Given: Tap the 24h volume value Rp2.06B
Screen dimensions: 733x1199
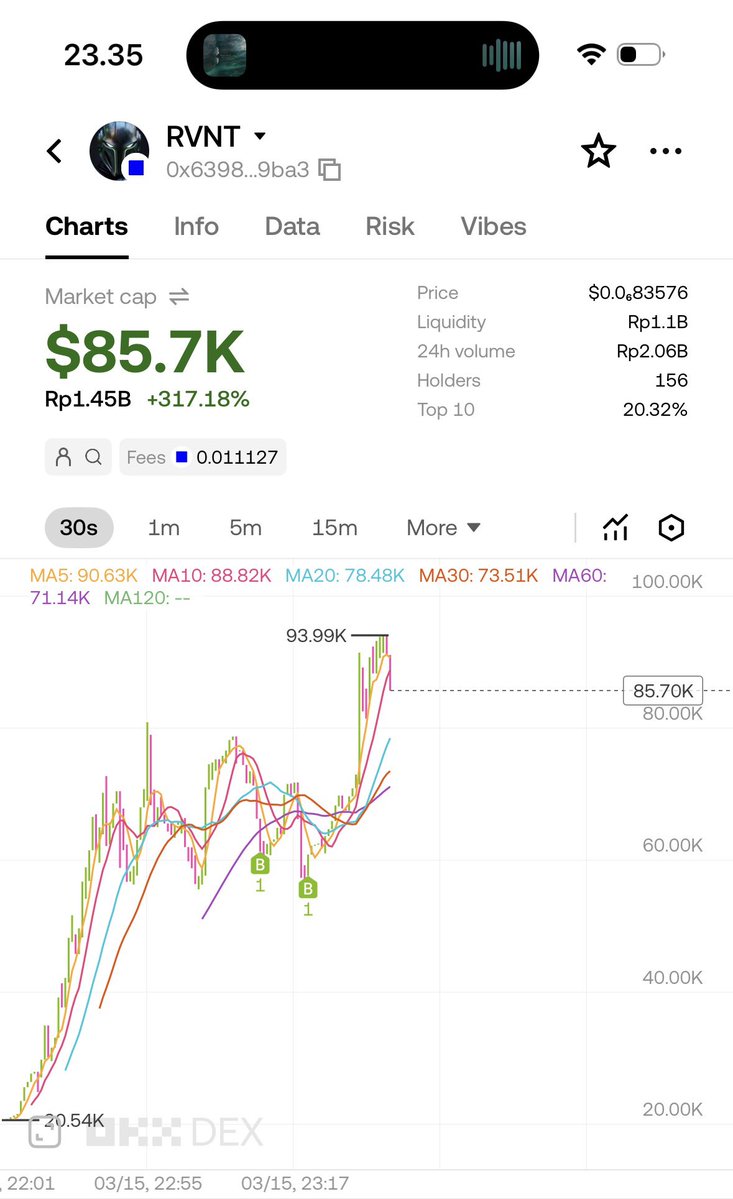Looking at the screenshot, I should pyautogui.click(x=652, y=351).
